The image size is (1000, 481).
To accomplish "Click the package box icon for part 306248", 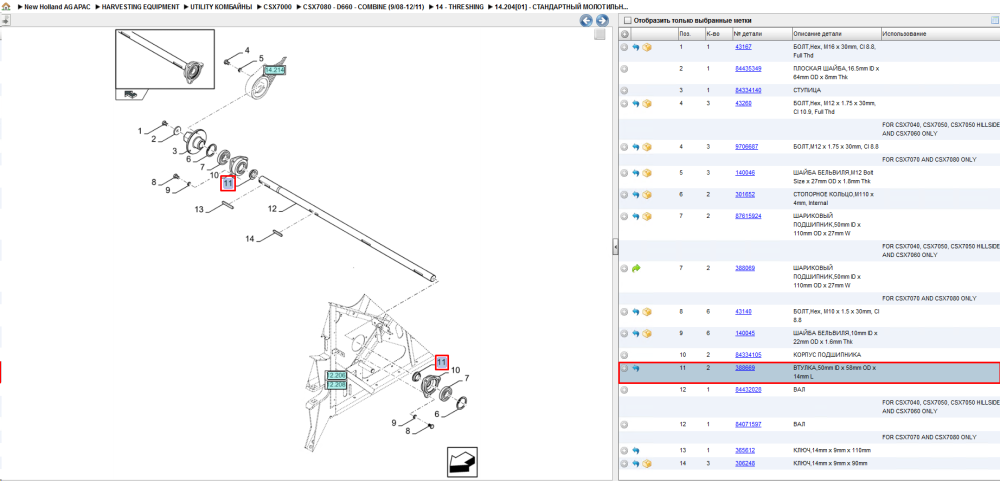I will (x=647, y=463).
